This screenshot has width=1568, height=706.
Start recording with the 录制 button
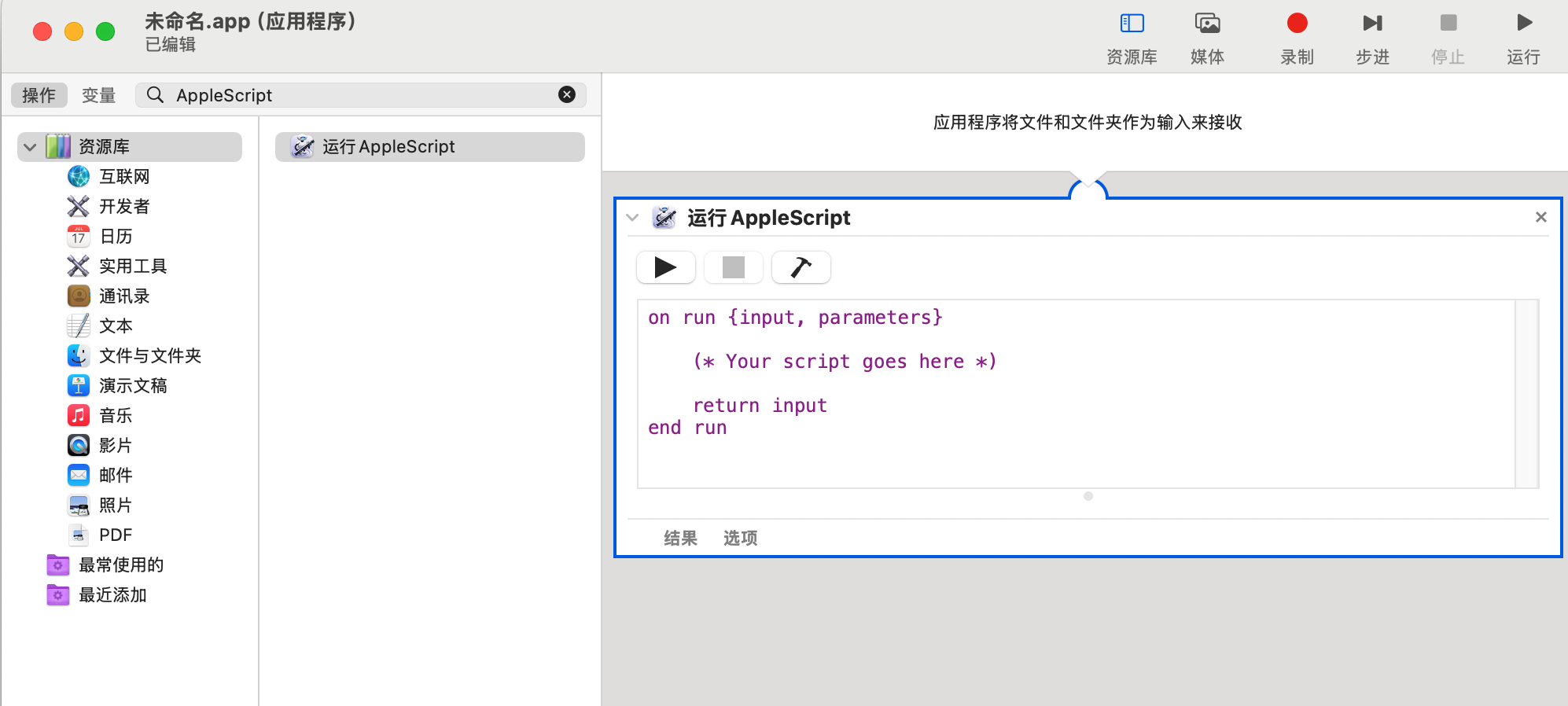coord(1297,38)
